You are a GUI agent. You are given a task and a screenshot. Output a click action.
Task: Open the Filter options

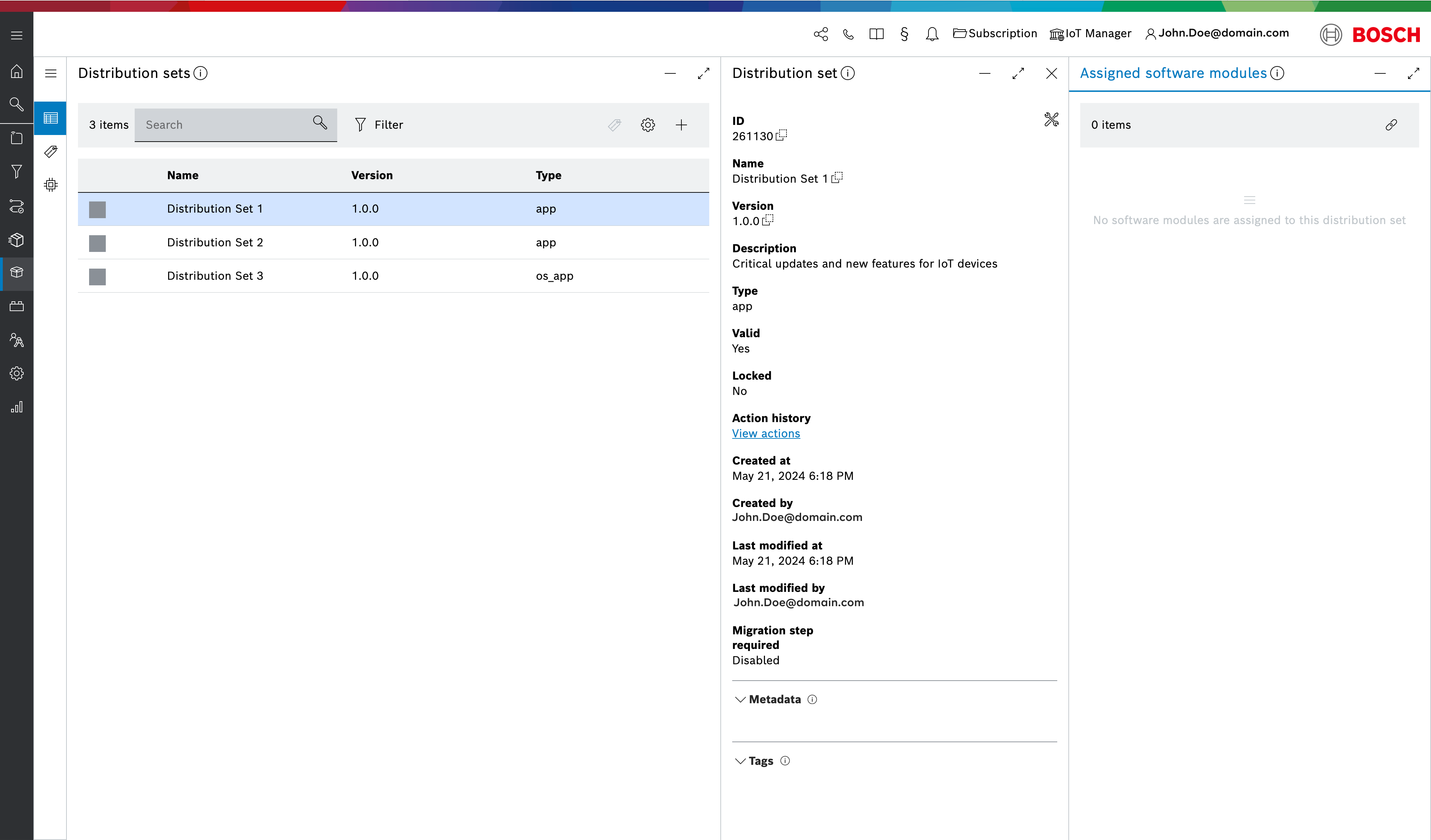pyautogui.click(x=379, y=125)
